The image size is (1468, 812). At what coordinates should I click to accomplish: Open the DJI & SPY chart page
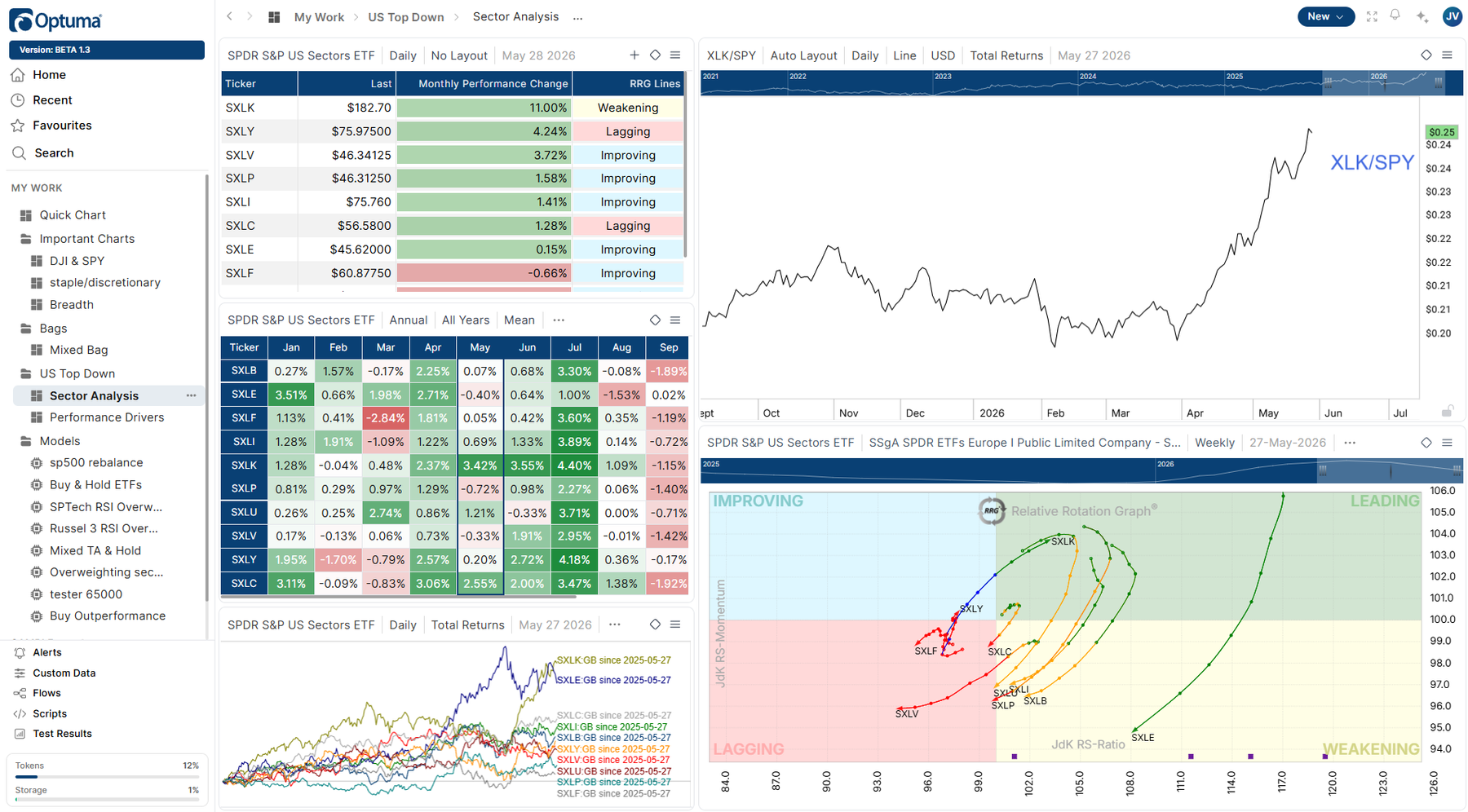[x=77, y=261]
